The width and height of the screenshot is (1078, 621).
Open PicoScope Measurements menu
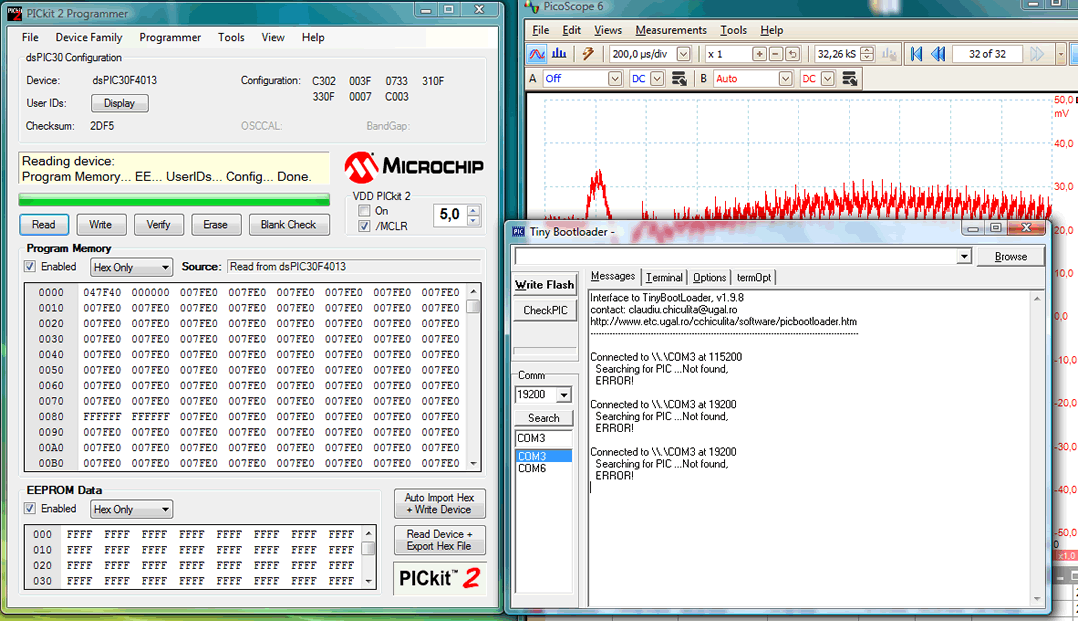click(671, 30)
